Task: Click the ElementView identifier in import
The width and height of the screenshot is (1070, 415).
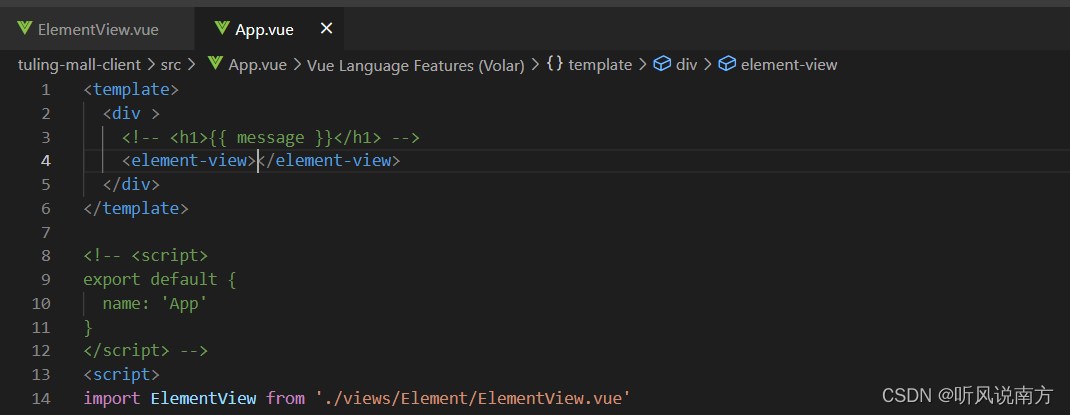Action: tap(203, 399)
